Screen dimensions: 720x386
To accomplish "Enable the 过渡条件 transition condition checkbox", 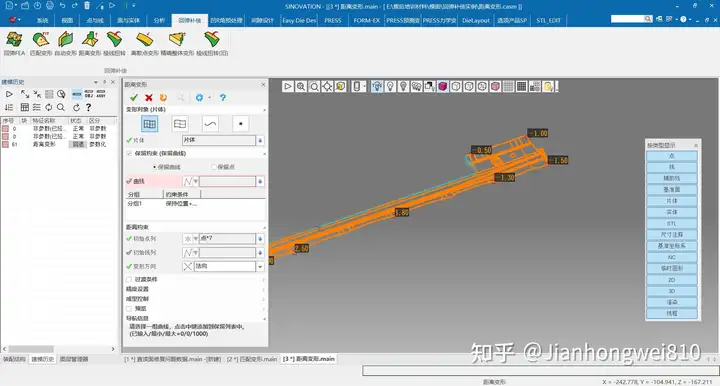I will [x=129, y=280].
